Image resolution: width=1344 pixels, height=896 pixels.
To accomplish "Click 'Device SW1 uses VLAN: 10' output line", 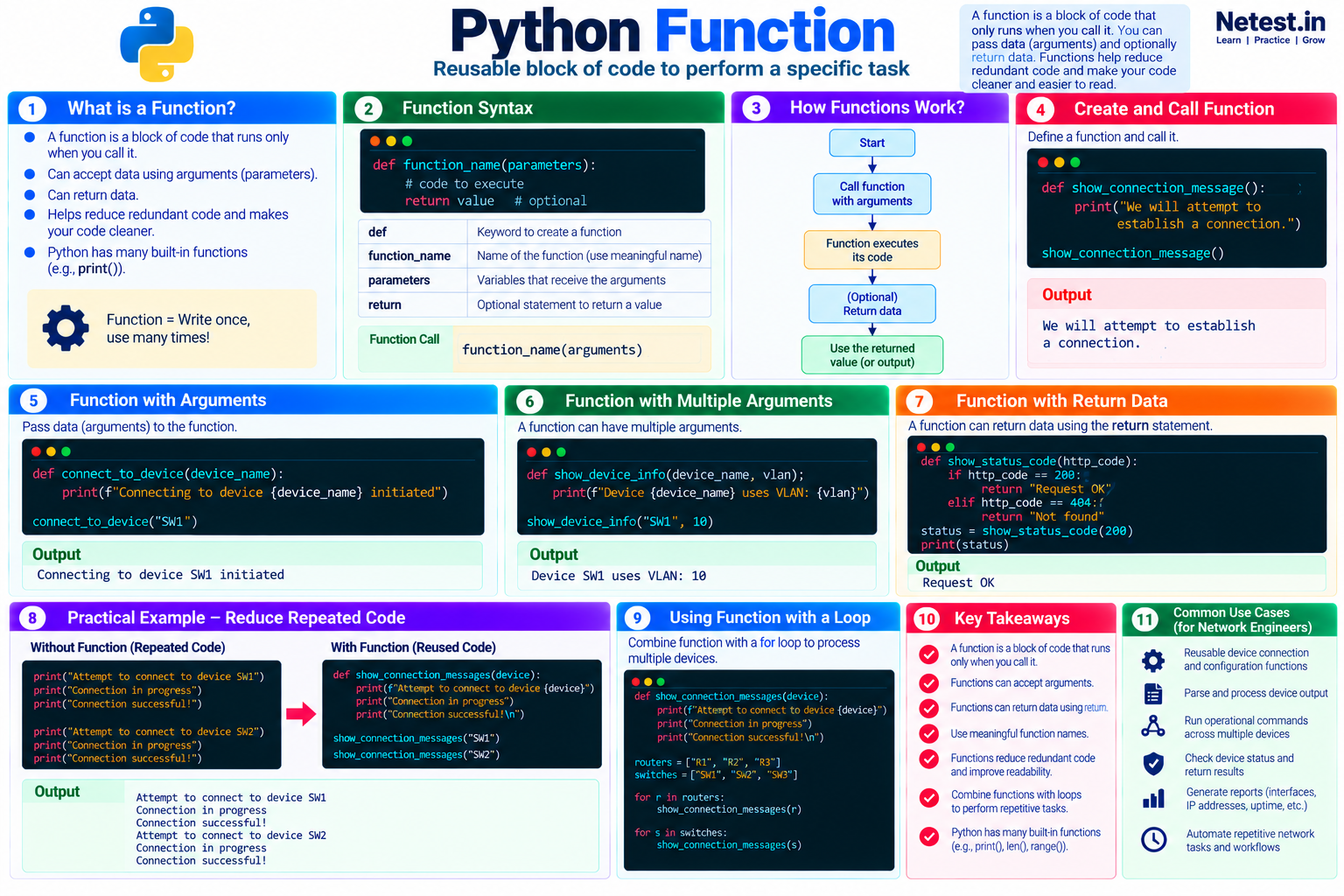I will (619, 576).
